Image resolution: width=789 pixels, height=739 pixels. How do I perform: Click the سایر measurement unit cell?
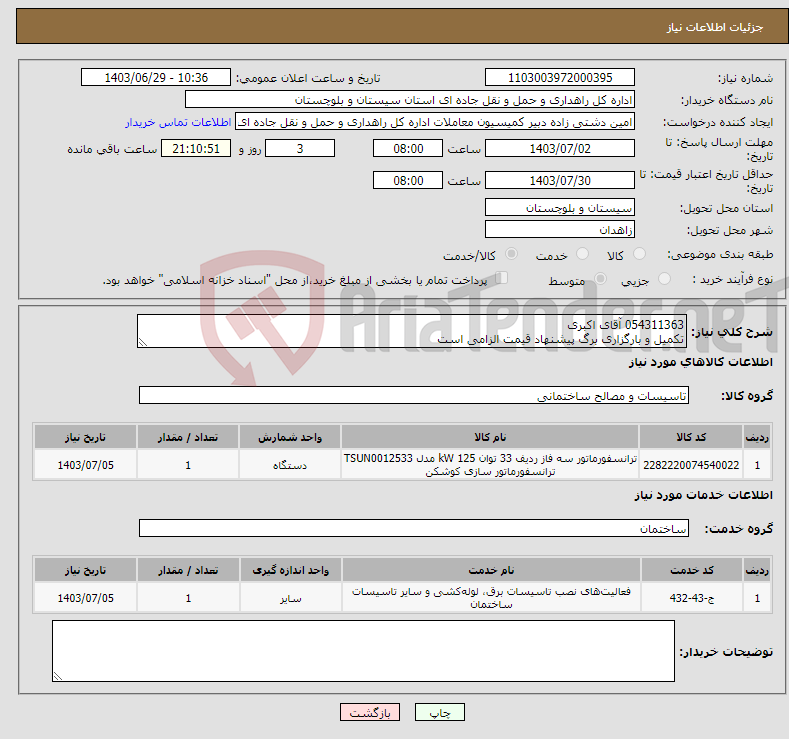[291, 598]
